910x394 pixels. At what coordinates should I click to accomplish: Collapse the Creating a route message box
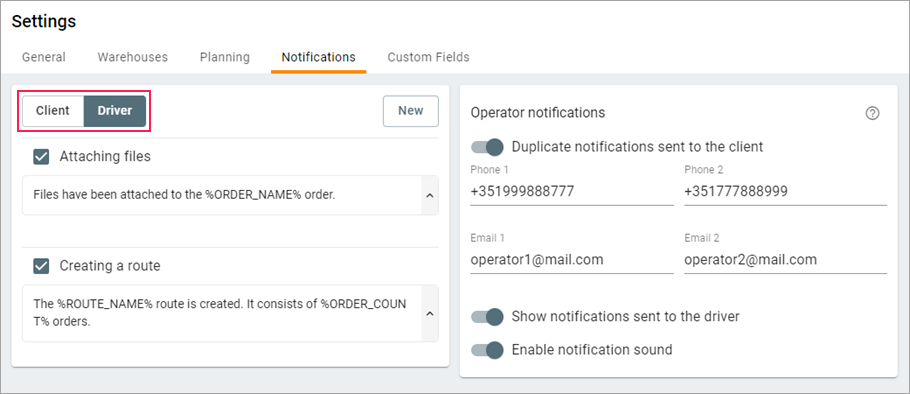tap(429, 313)
